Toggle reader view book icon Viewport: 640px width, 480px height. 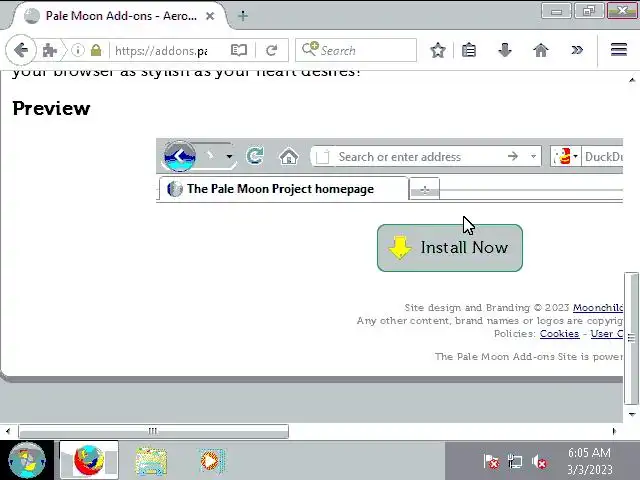pos(239,50)
